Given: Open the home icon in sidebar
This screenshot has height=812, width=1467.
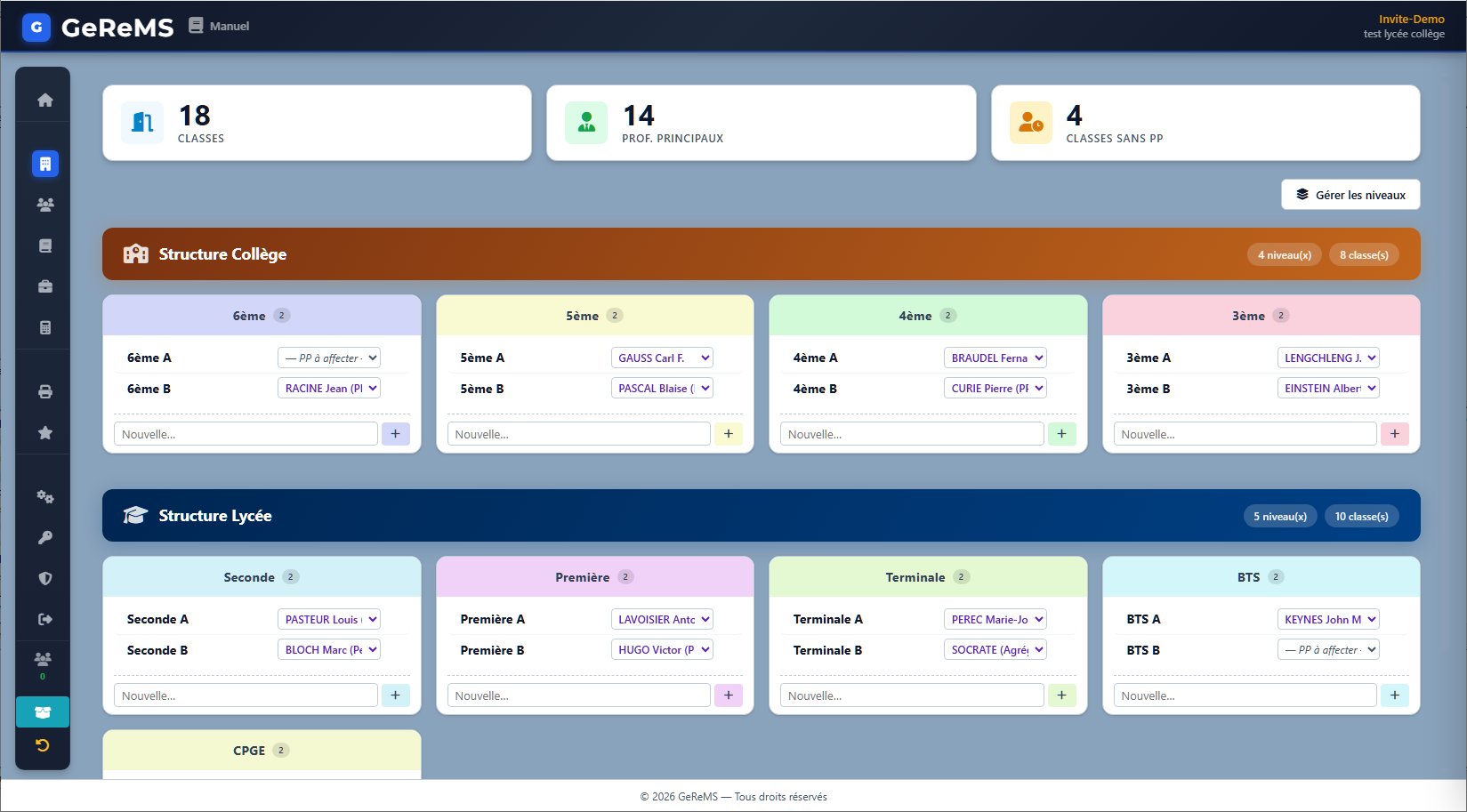Looking at the screenshot, I should pos(44,100).
